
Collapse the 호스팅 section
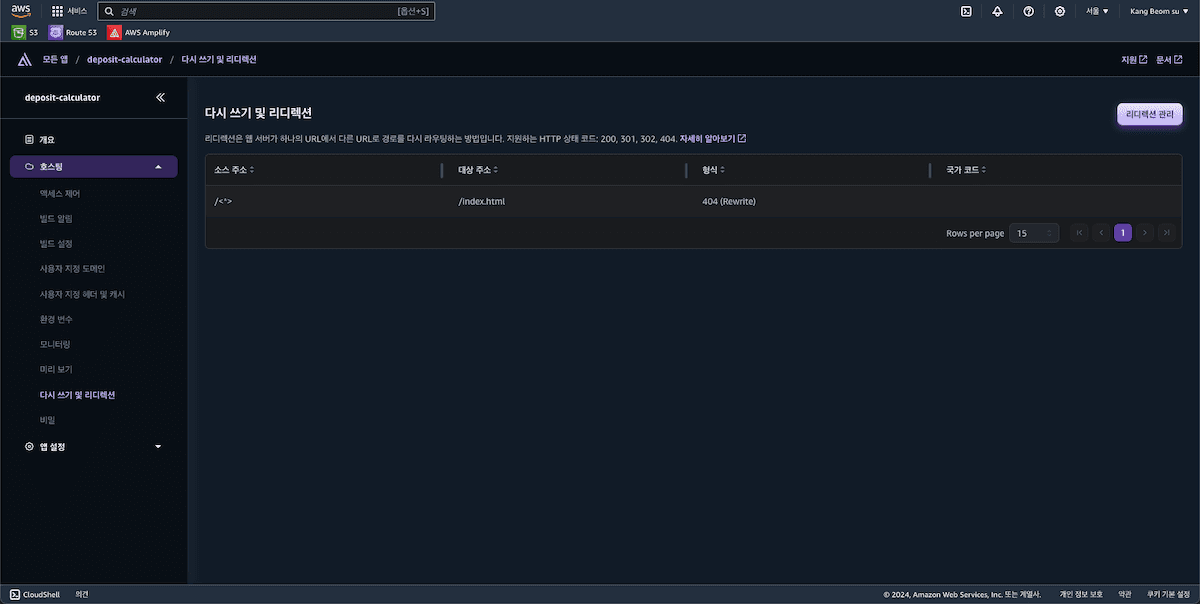(x=158, y=166)
